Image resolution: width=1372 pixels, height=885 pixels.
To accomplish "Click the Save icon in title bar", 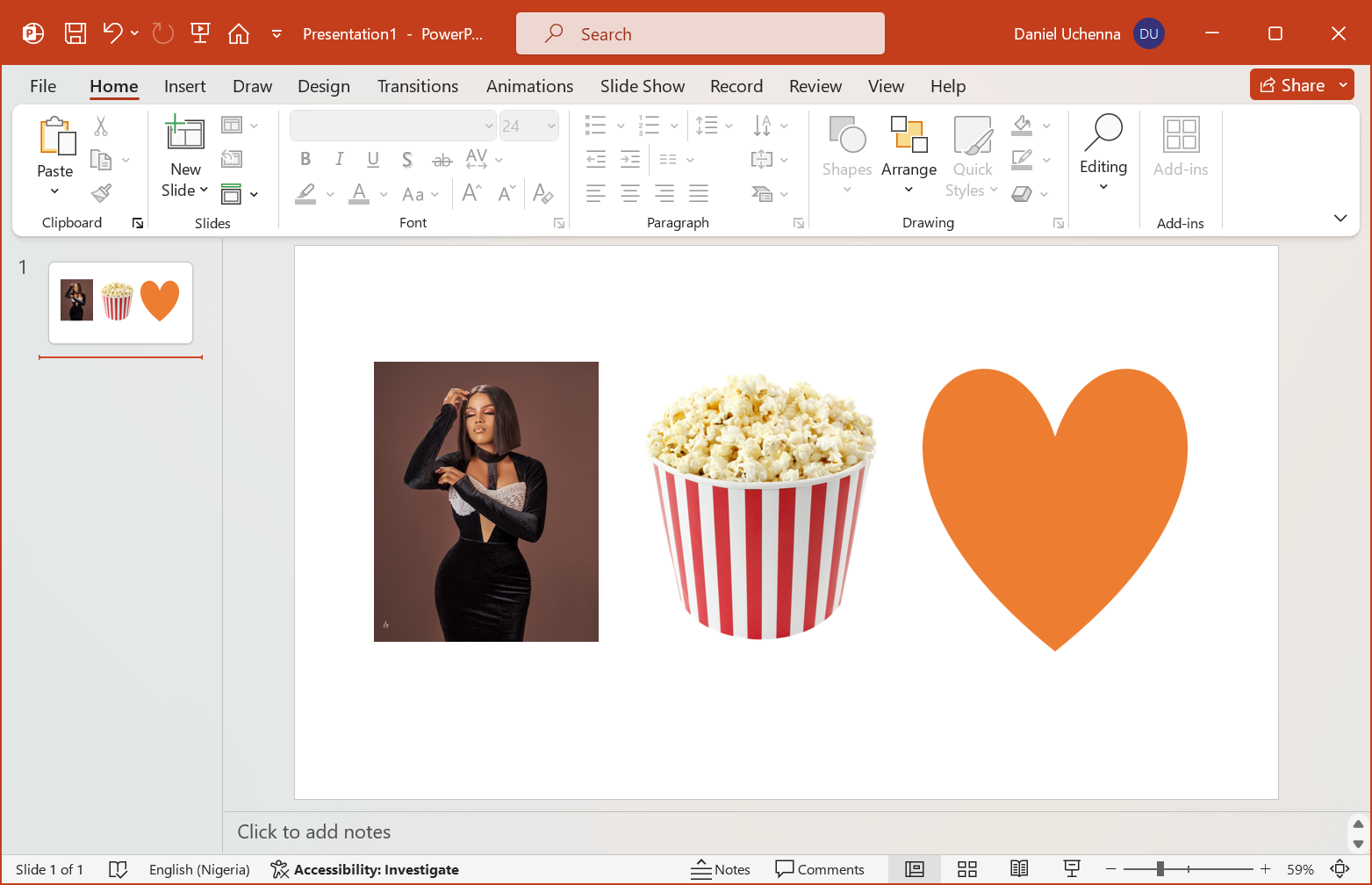I will pyautogui.click(x=75, y=34).
